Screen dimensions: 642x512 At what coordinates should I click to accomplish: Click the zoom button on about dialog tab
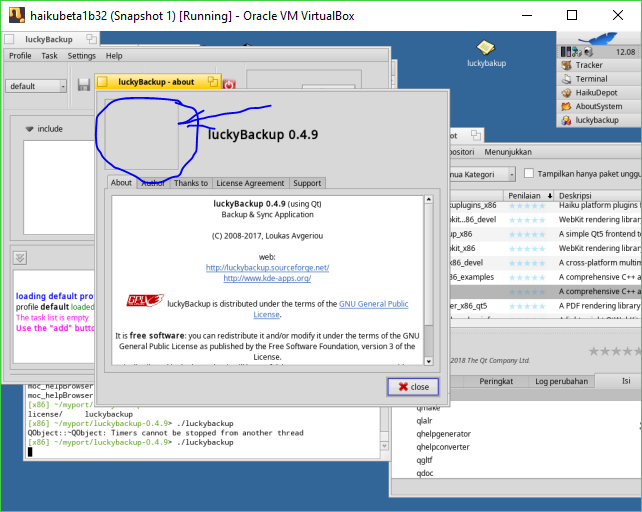pyautogui.click(x=213, y=82)
